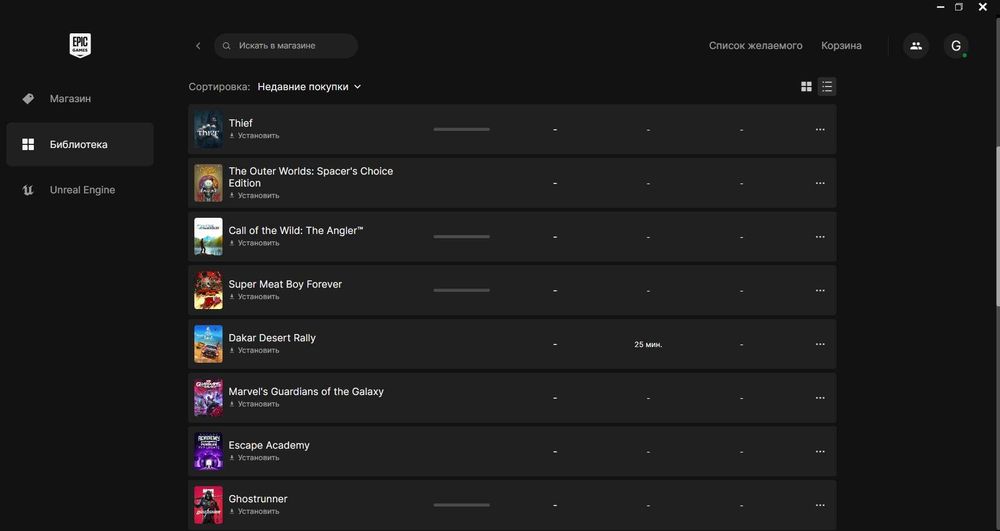Open more options for Super Meat Boy Forever
The height and width of the screenshot is (531, 1000).
820,290
